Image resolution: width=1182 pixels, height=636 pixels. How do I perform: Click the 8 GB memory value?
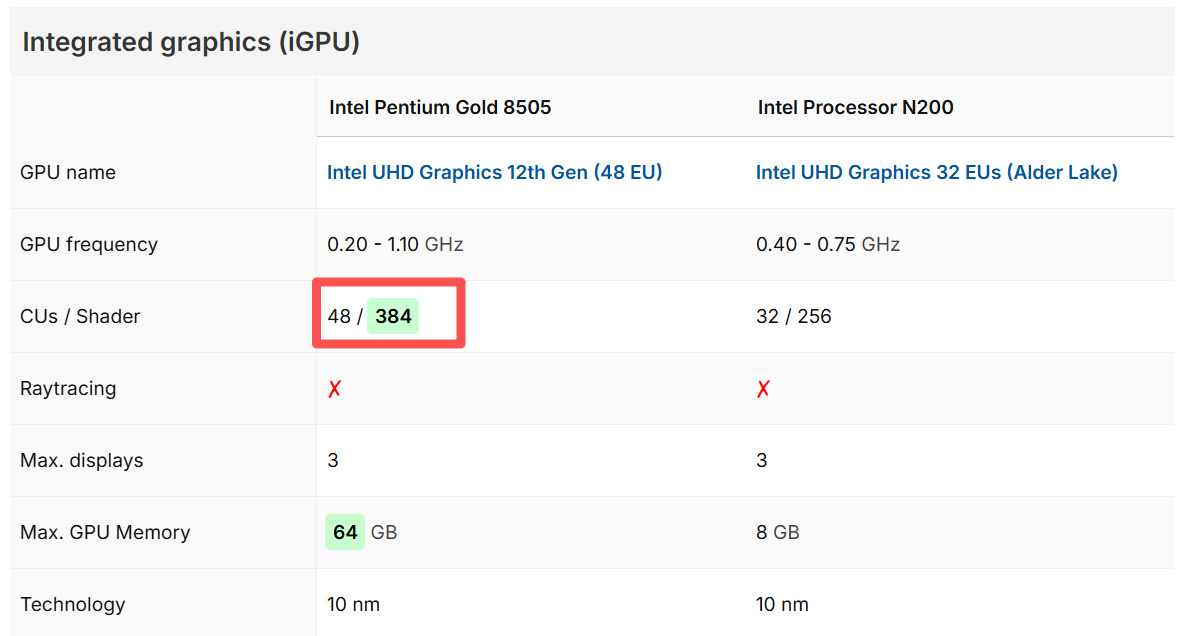click(777, 532)
